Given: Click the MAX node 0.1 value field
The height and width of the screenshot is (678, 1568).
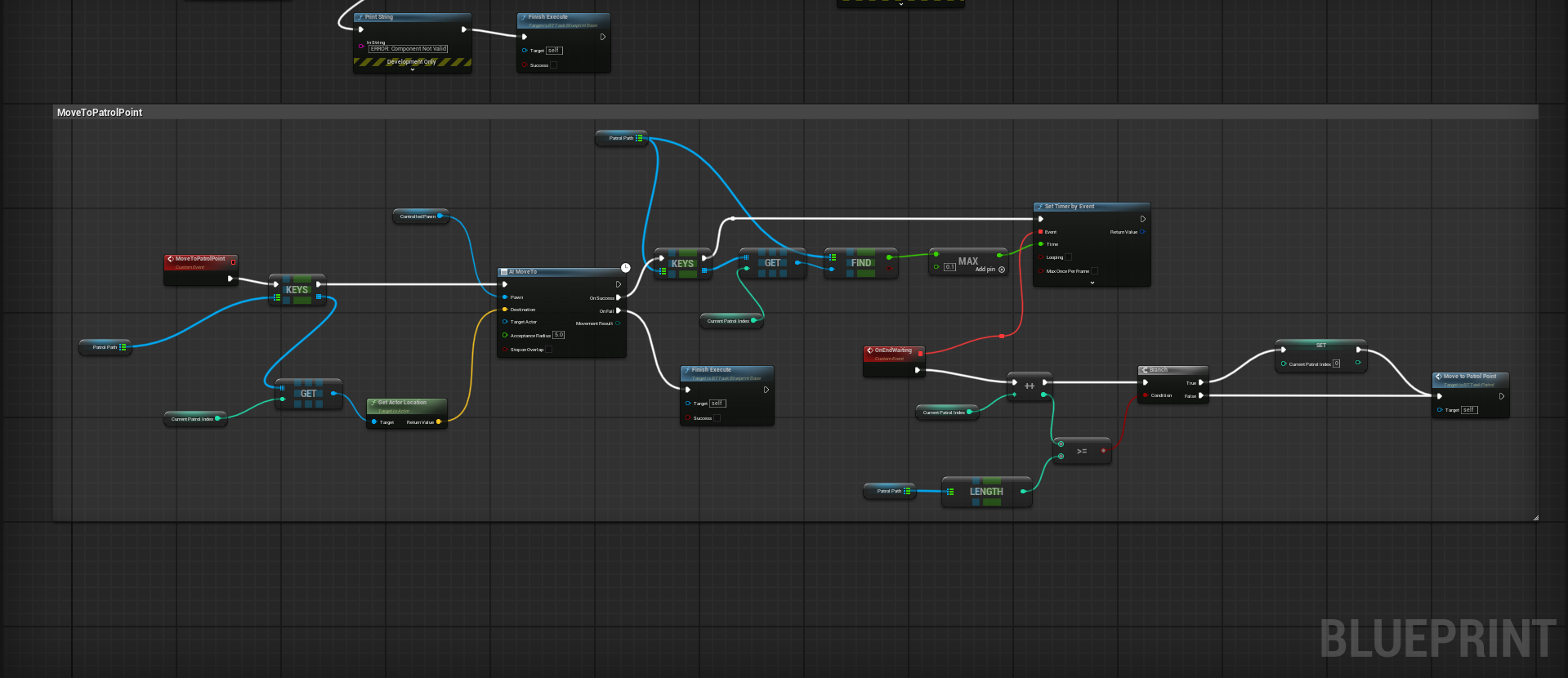Looking at the screenshot, I should coord(949,267).
